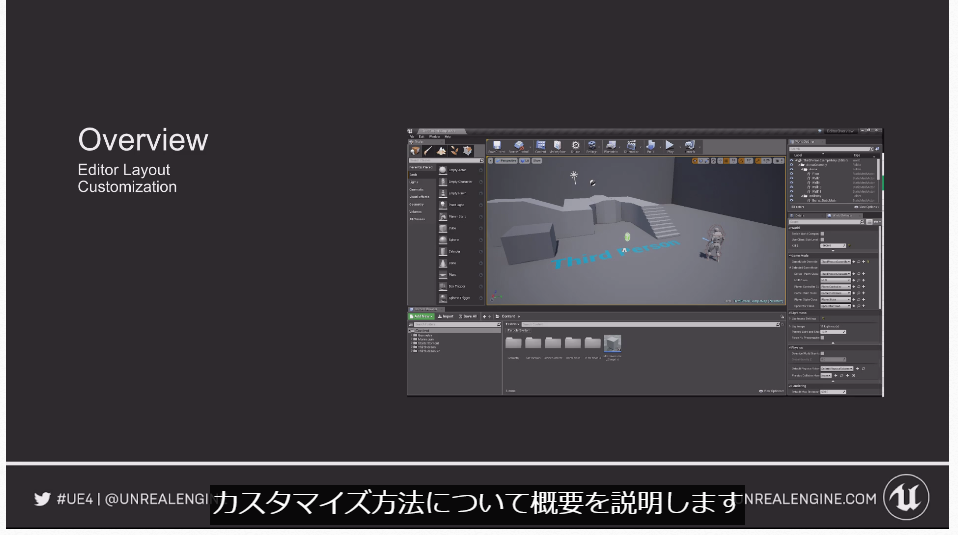Select the Place mode icon in Modes panel
The height and width of the screenshot is (535, 958).
pos(415,151)
